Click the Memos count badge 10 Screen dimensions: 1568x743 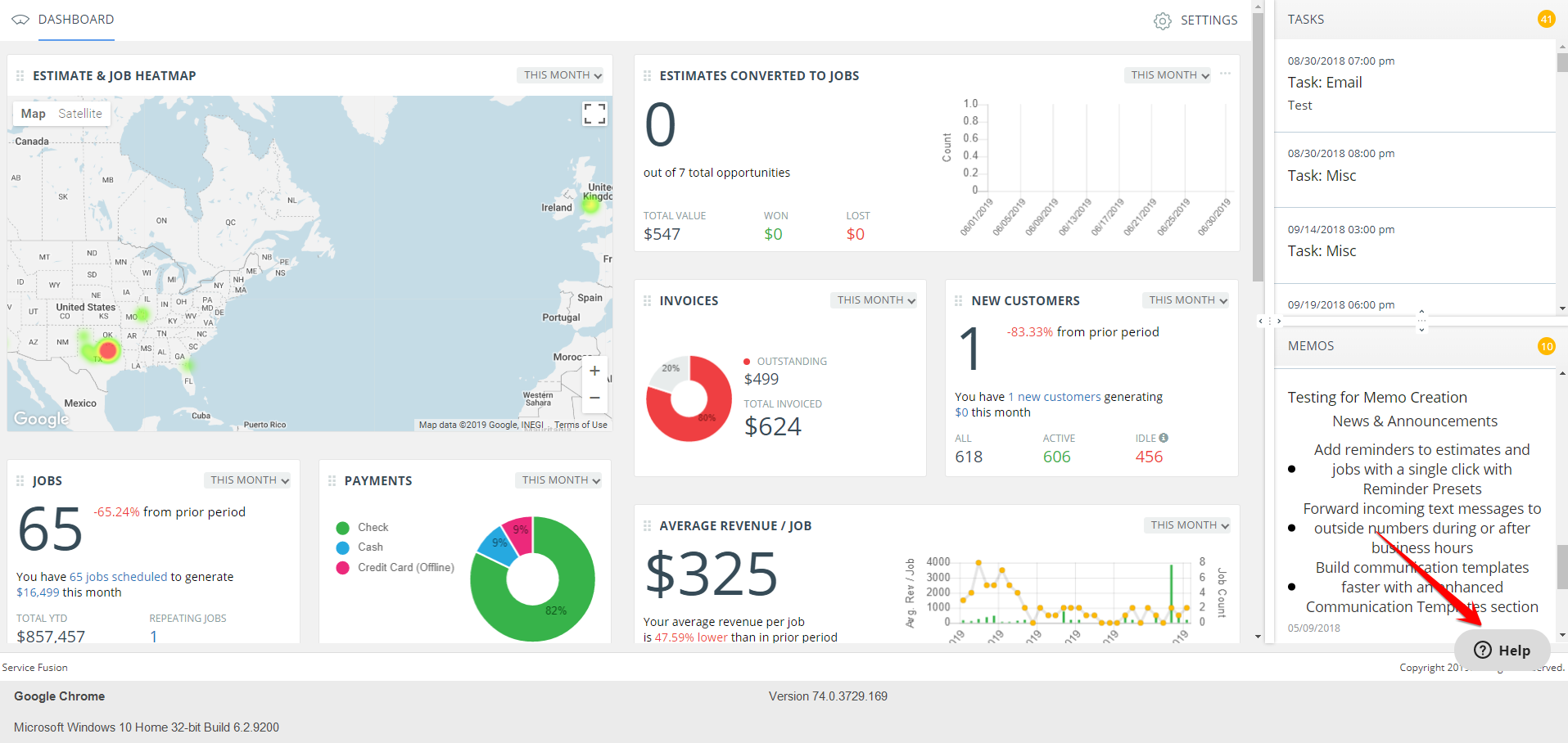(x=1546, y=346)
